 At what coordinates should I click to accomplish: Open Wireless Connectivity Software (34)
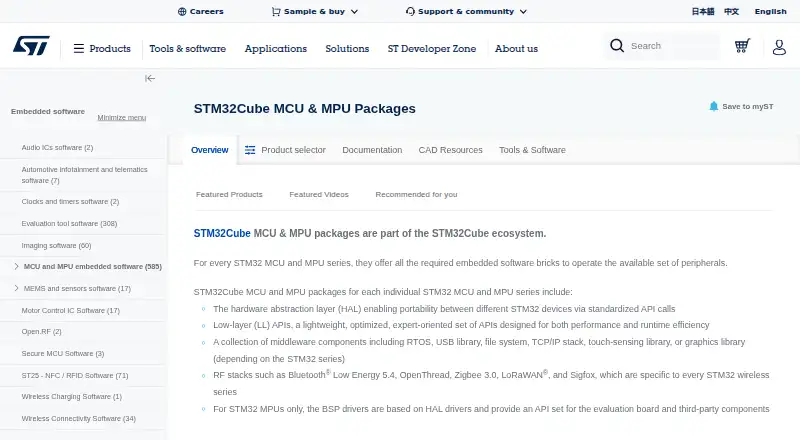click(x=79, y=419)
